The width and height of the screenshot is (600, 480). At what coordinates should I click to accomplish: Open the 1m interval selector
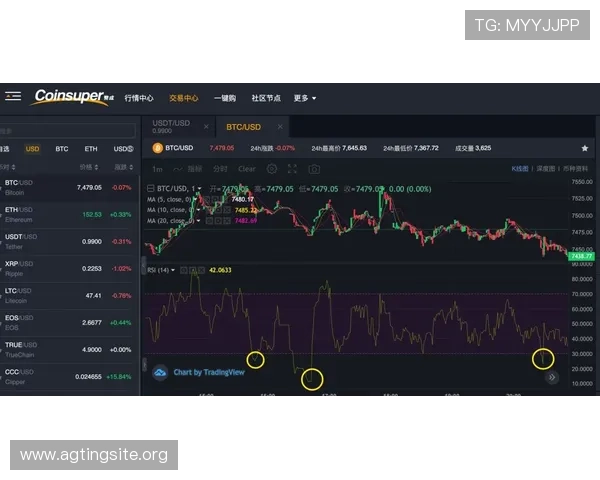click(x=157, y=169)
